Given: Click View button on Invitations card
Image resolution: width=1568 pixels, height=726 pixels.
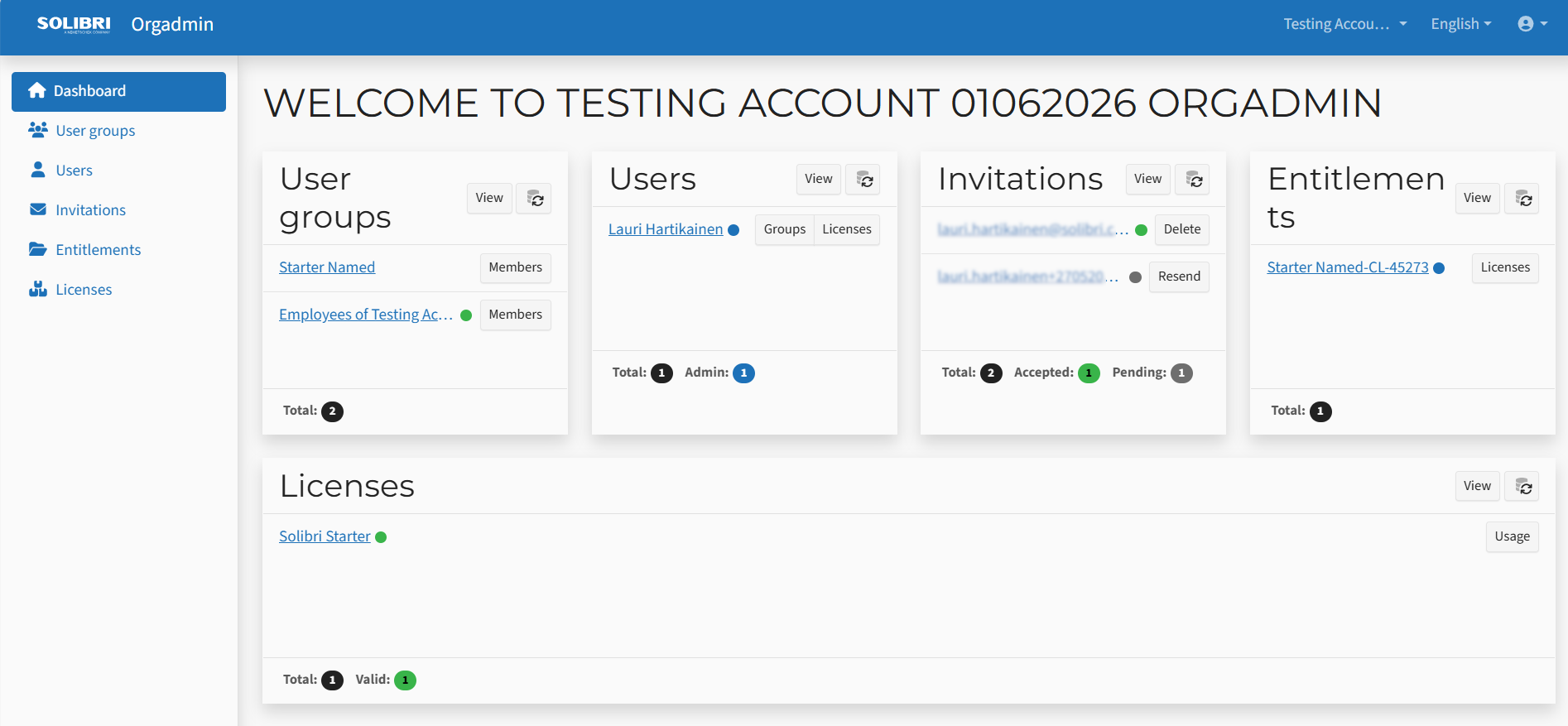Looking at the screenshot, I should (1148, 179).
